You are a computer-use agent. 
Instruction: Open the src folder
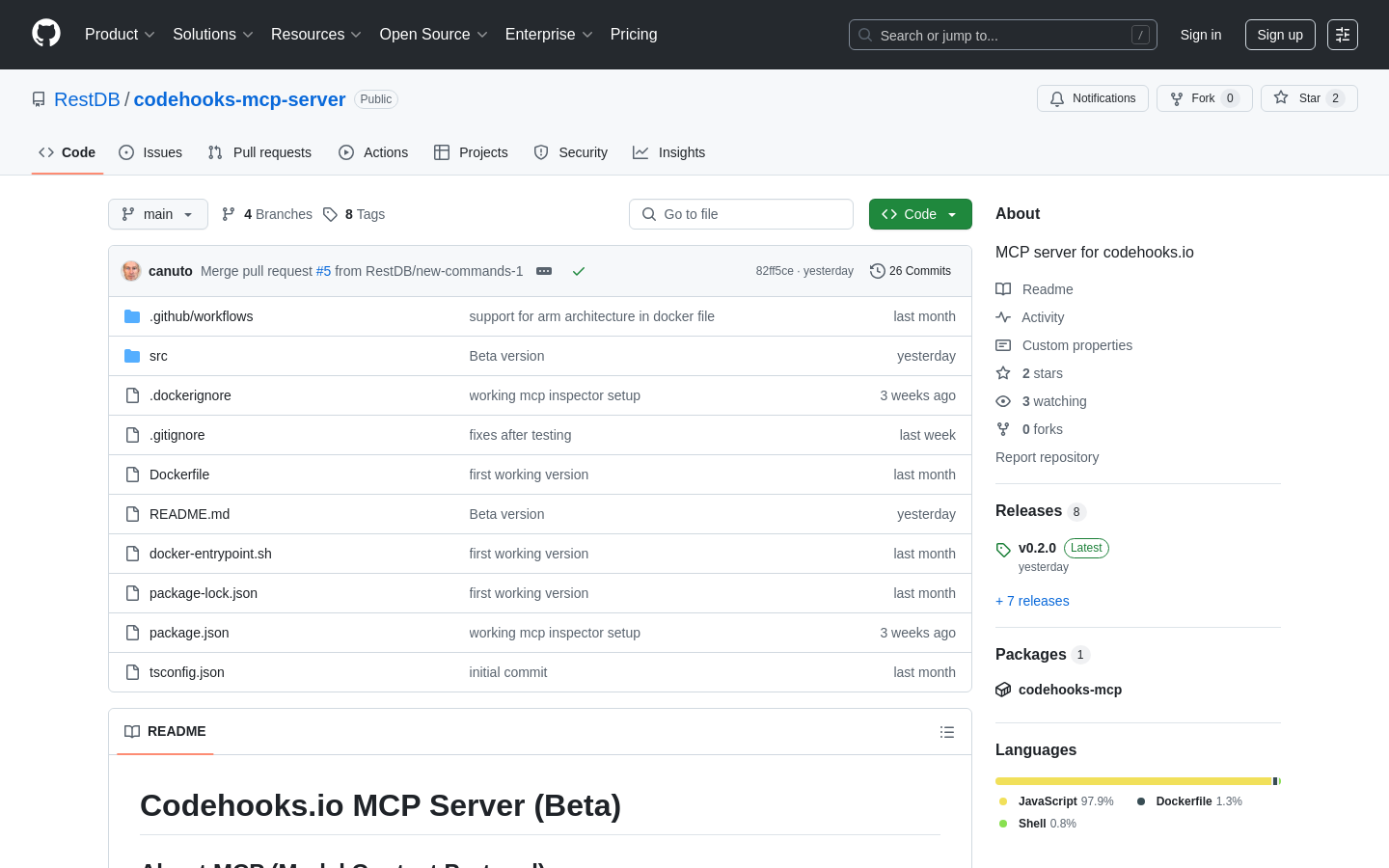[x=158, y=356]
